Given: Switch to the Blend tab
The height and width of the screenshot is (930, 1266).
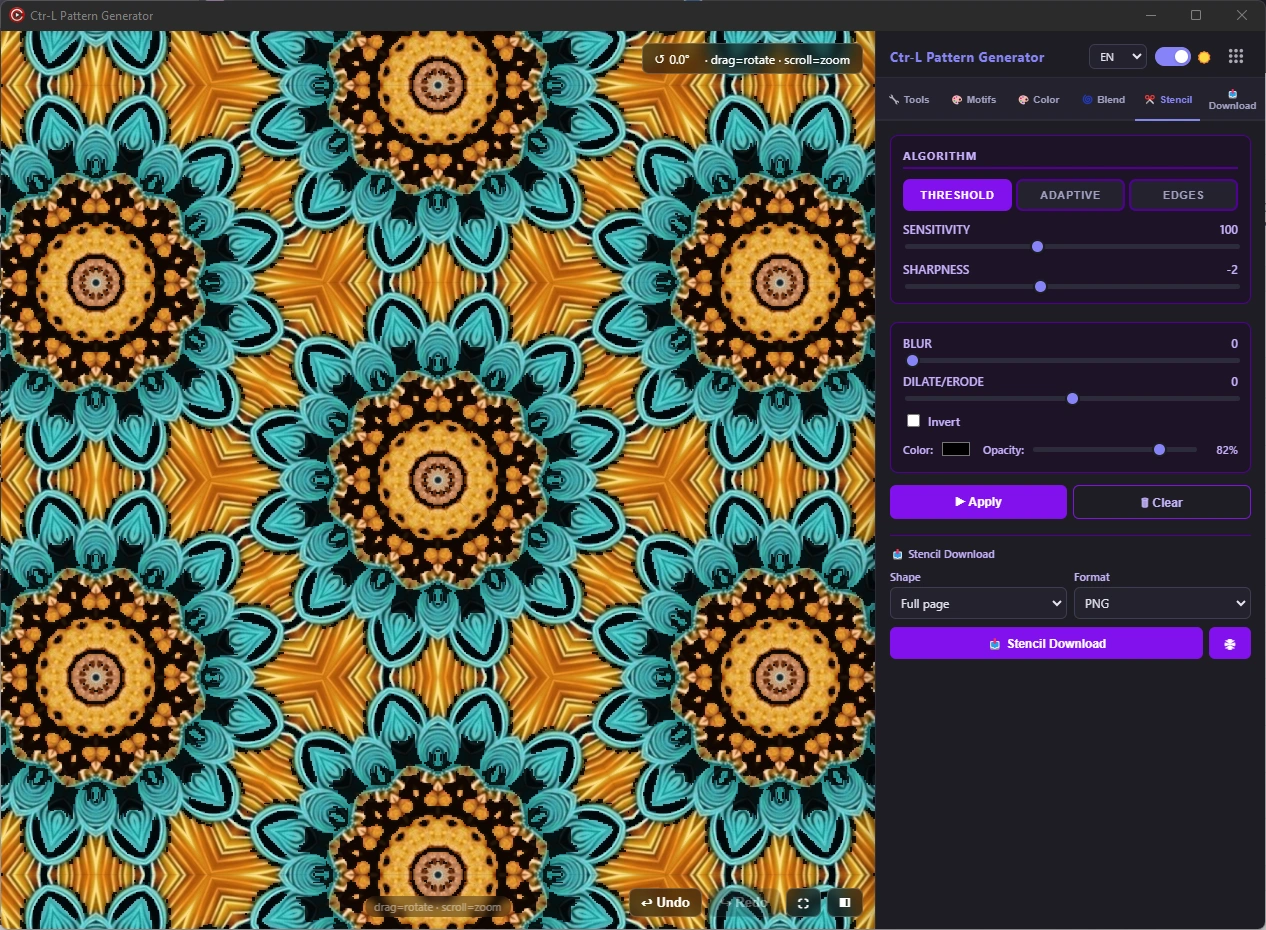Looking at the screenshot, I should click(1103, 100).
